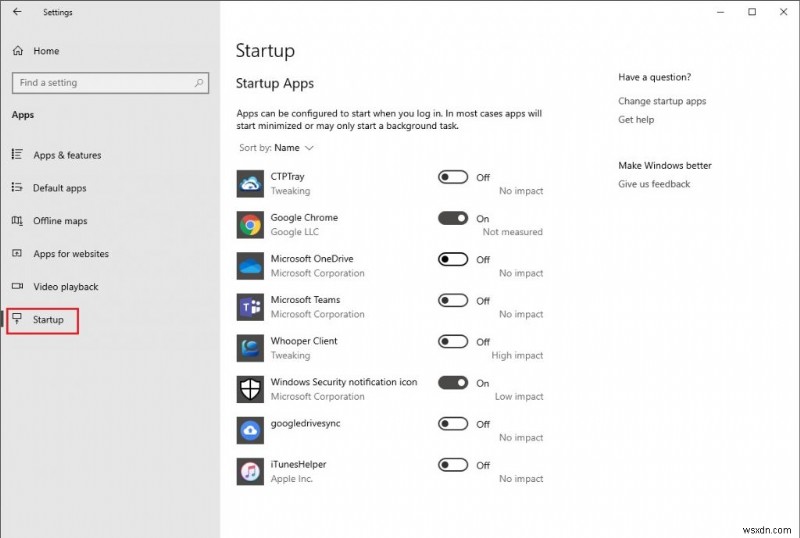This screenshot has width=800, height=538.
Task: Click the Default apps icon
Action: 17,187
